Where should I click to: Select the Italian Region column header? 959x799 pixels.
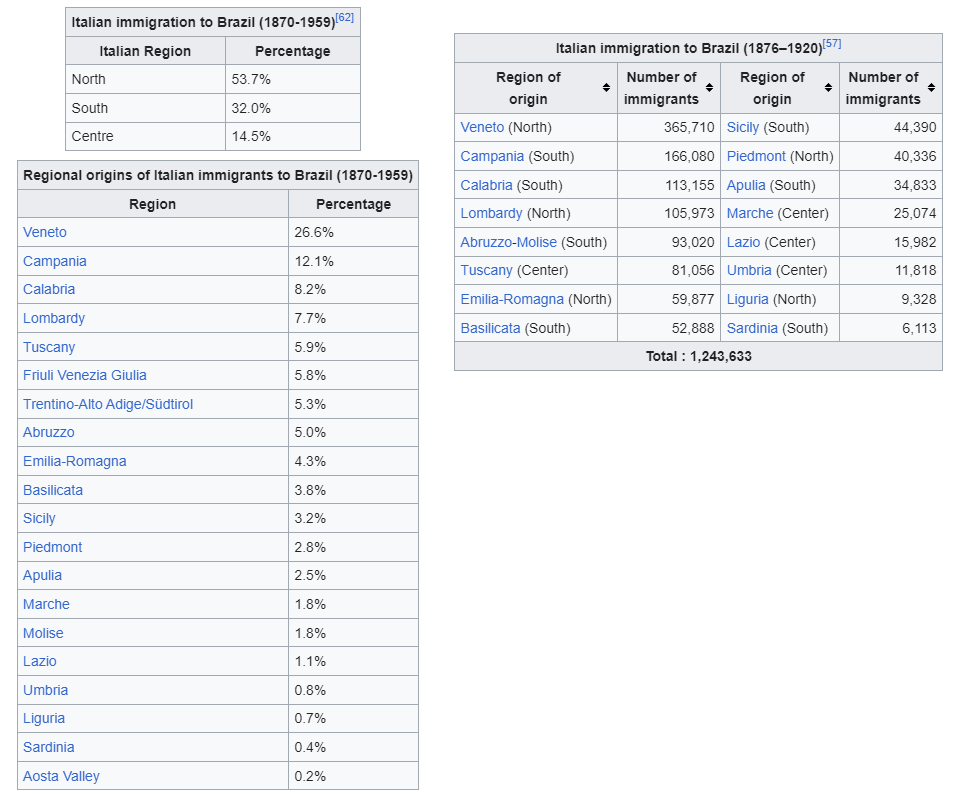[x=146, y=51]
